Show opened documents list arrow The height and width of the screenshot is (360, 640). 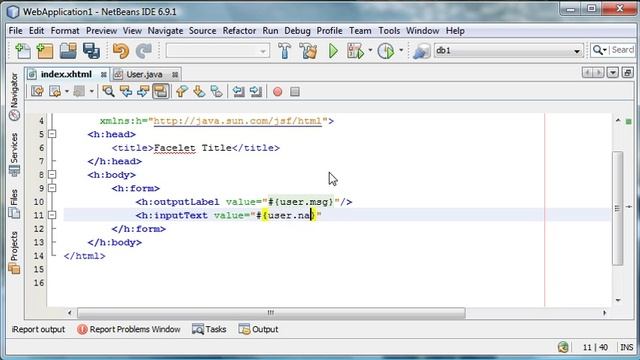(x=613, y=73)
